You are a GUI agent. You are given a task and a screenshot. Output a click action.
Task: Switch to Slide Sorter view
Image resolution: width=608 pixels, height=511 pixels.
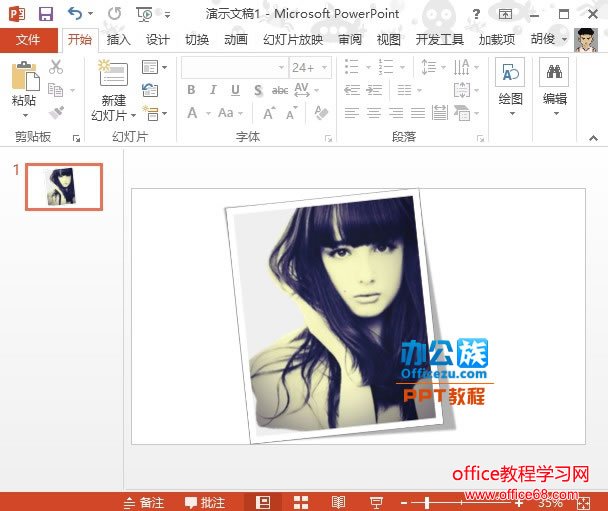tap(301, 502)
